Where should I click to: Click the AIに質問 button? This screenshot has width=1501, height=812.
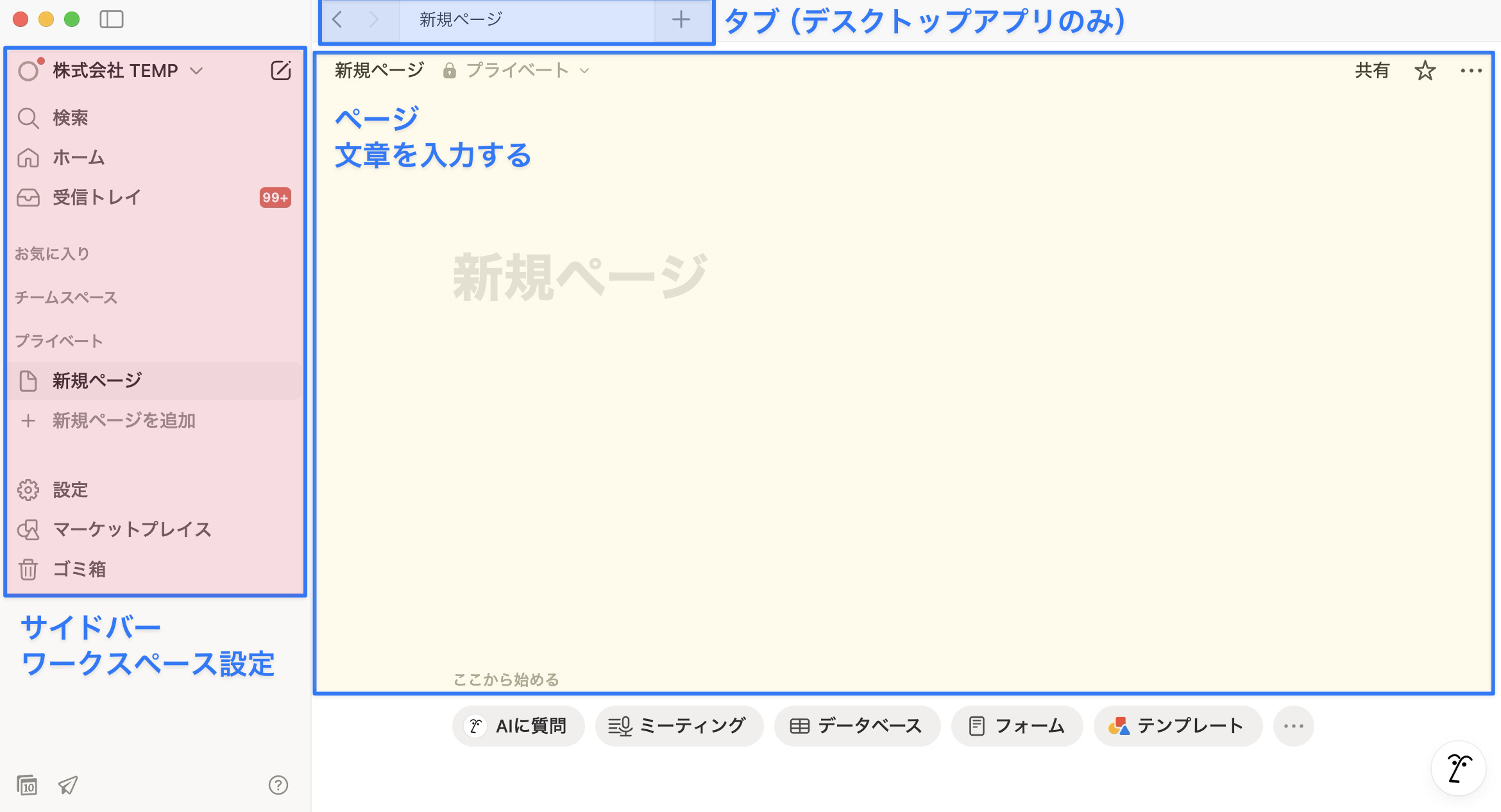coord(518,726)
